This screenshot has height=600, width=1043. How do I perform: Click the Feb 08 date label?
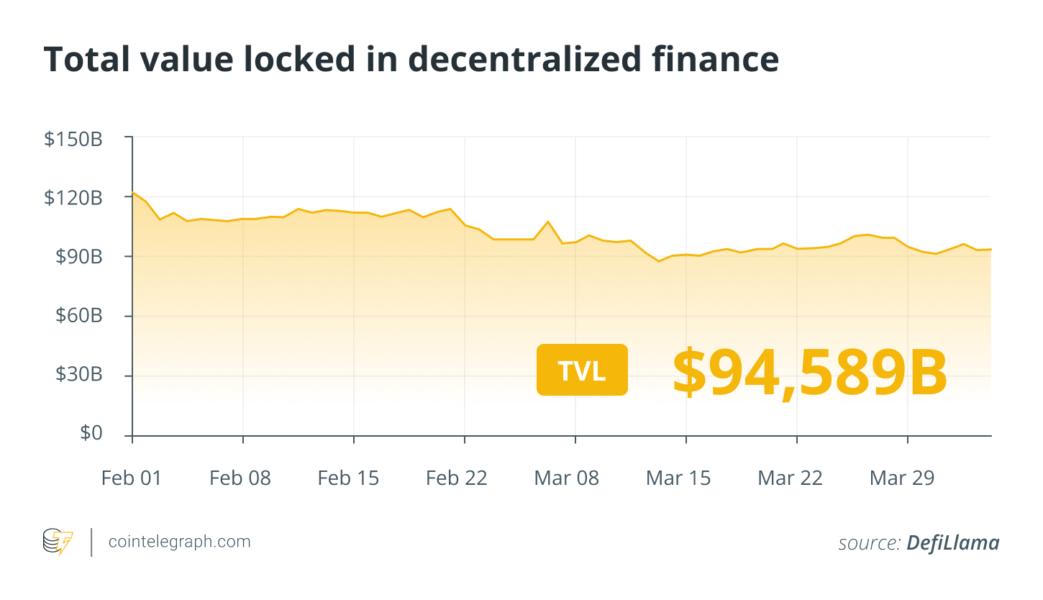[x=240, y=478]
